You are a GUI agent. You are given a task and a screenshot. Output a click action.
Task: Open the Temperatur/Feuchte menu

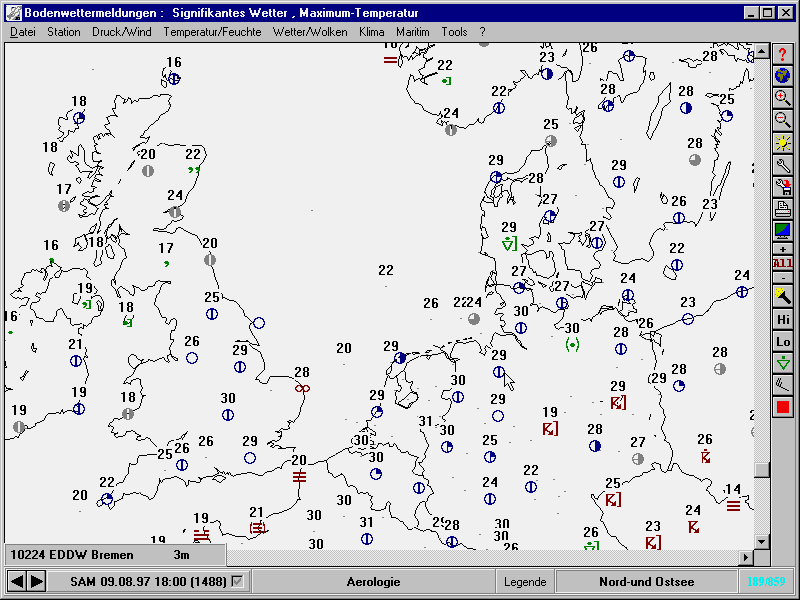(212, 32)
